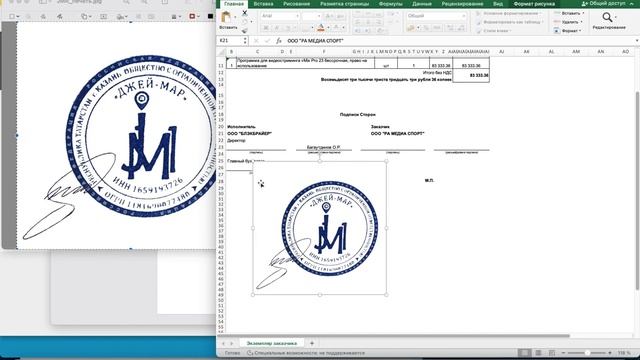This screenshot has width=640, height=360.
Task: Click the select-all corner of the worksheet
Action: click(221, 52)
